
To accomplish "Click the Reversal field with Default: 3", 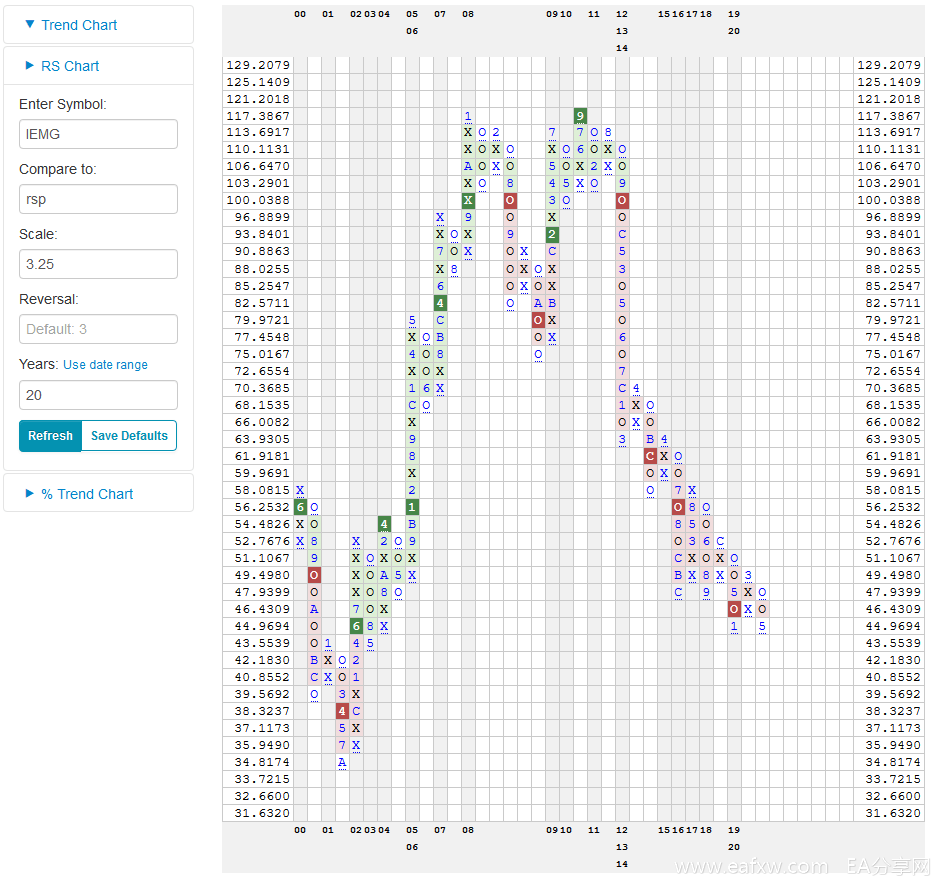I will (98, 329).
